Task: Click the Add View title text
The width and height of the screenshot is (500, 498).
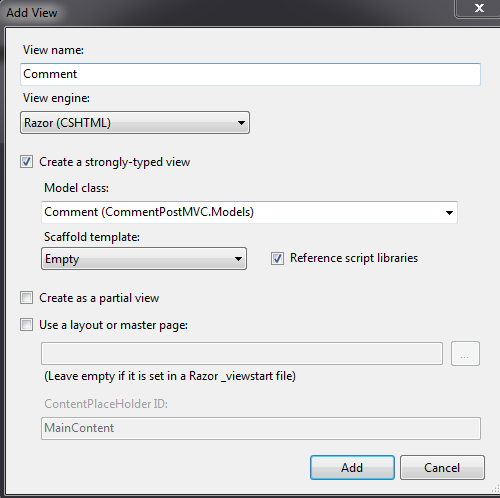Action: tap(32, 13)
